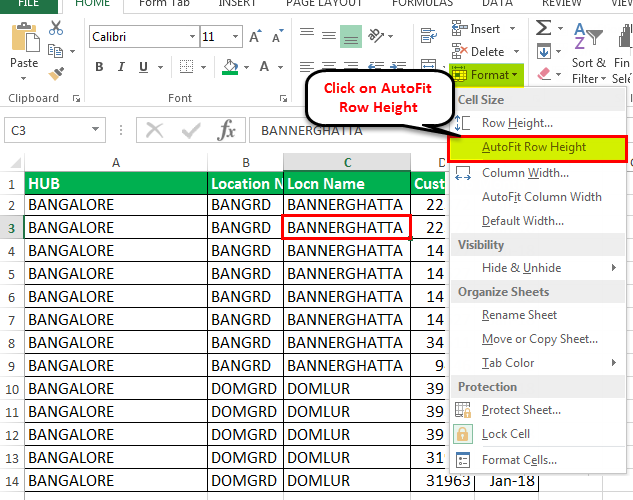Screen dimensions: 633x500
Task: Click the formula bar Cancel X icon
Action: (154, 130)
